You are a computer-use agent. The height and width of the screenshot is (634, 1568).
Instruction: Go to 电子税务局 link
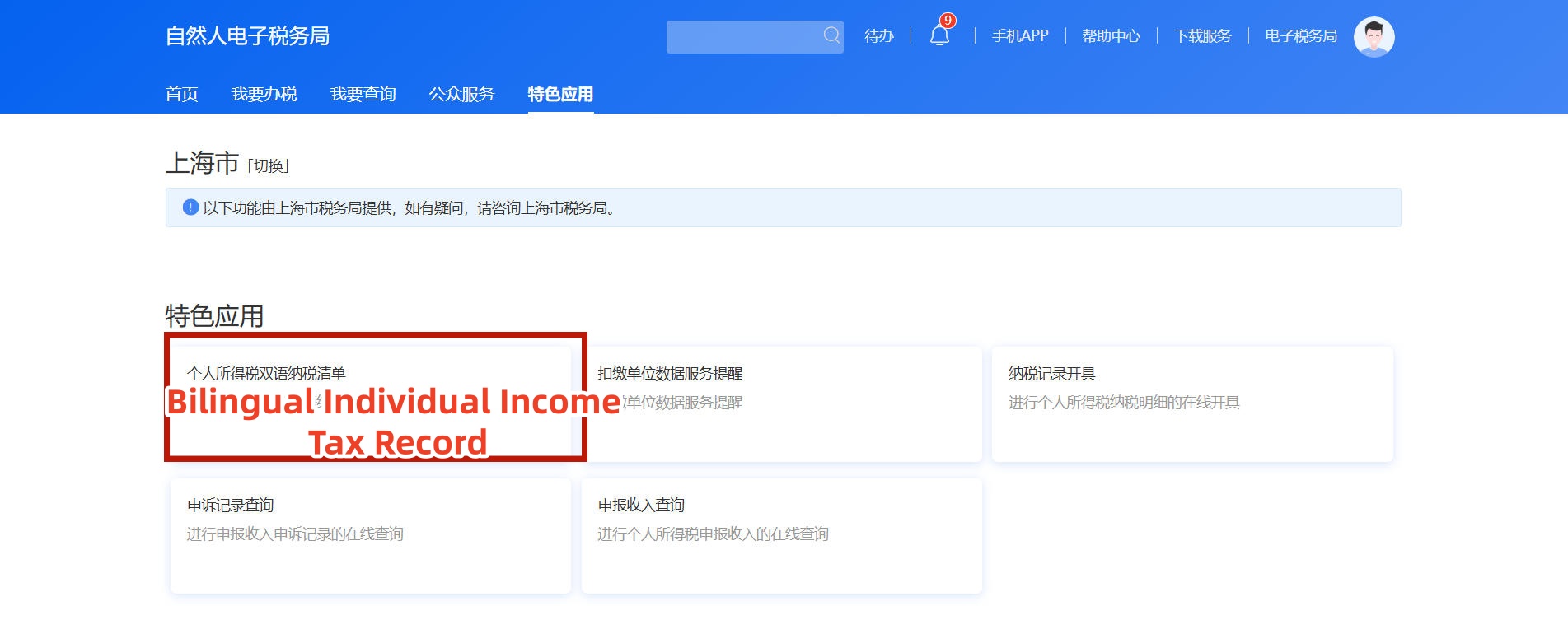pyautogui.click(x=1300, y=36)
